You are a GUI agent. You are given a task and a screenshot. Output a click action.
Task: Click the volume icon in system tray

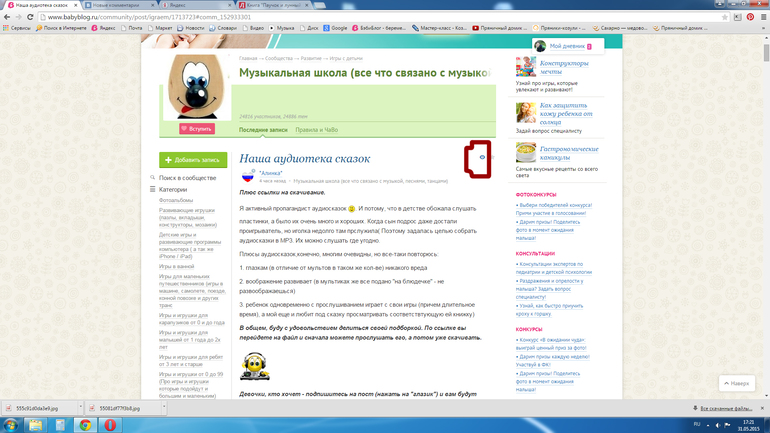(x=717, y=425)
